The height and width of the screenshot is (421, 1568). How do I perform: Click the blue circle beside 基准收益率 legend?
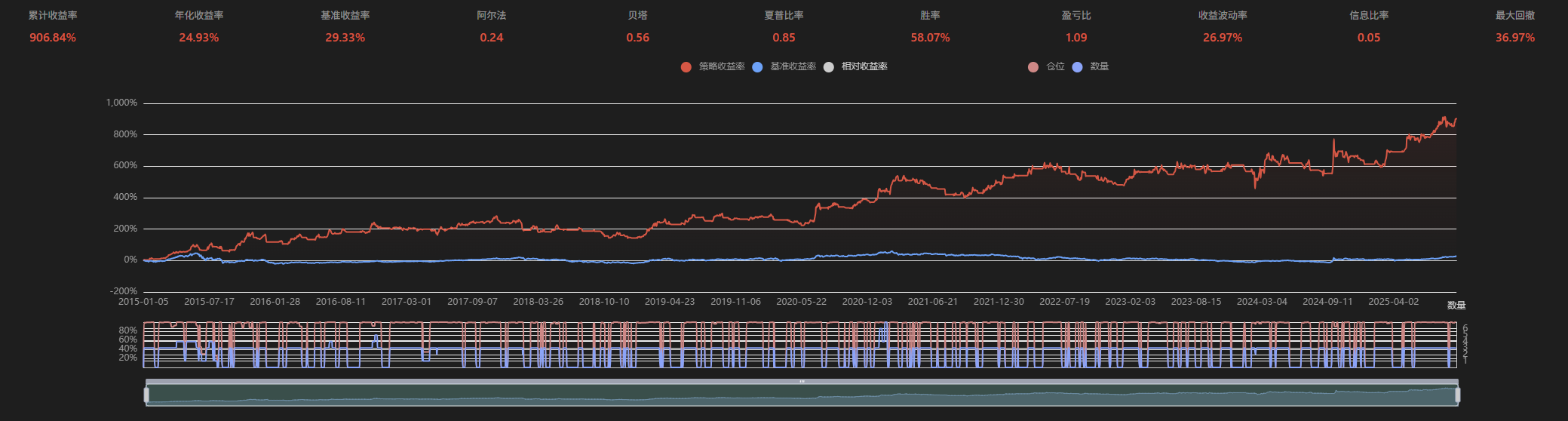(x=757, y=67)
